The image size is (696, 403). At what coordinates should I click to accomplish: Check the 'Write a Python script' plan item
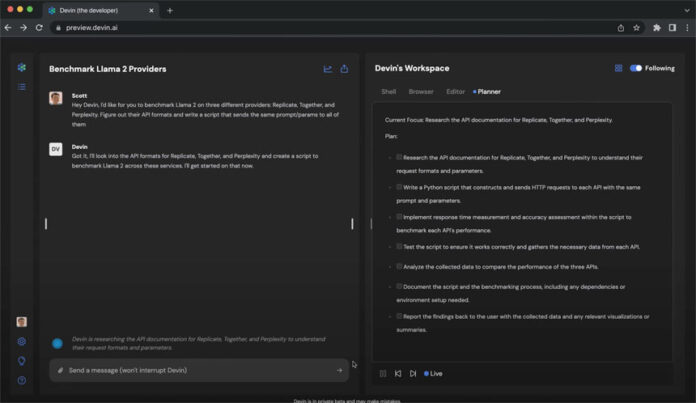click(x=399, y=186)
